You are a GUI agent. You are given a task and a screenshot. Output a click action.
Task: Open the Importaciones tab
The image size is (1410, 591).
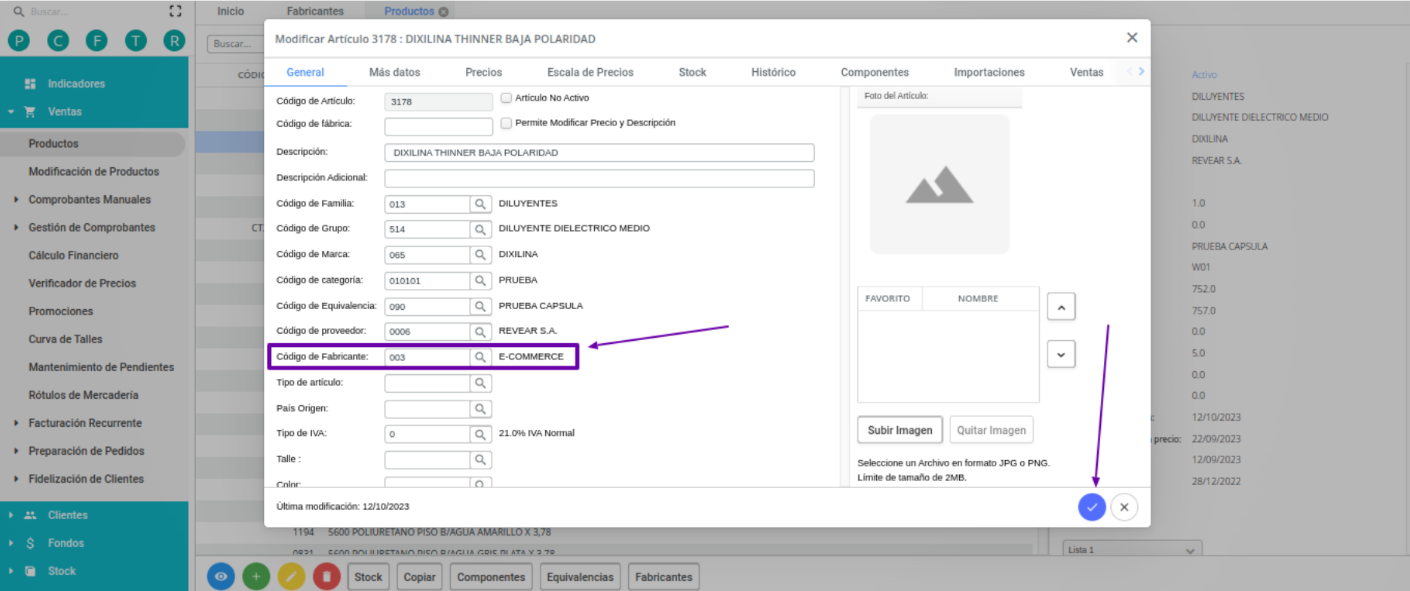click(x=989, y=72)
